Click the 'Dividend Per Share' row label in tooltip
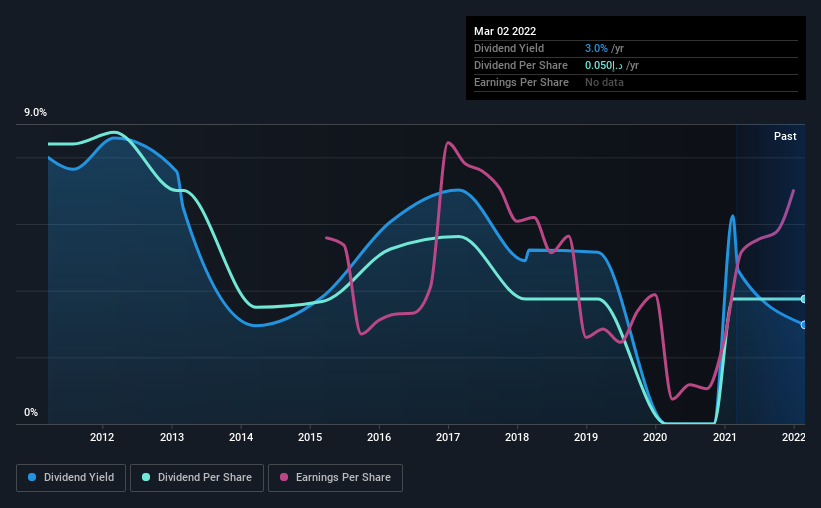 point(520,65)
